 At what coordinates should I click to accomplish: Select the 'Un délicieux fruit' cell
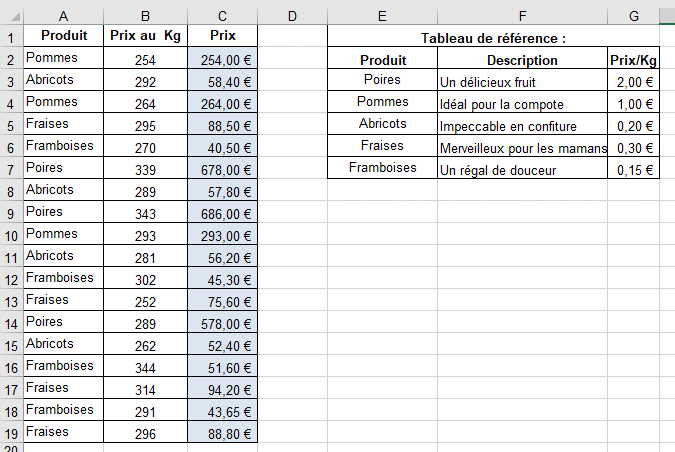click(522, 82)
